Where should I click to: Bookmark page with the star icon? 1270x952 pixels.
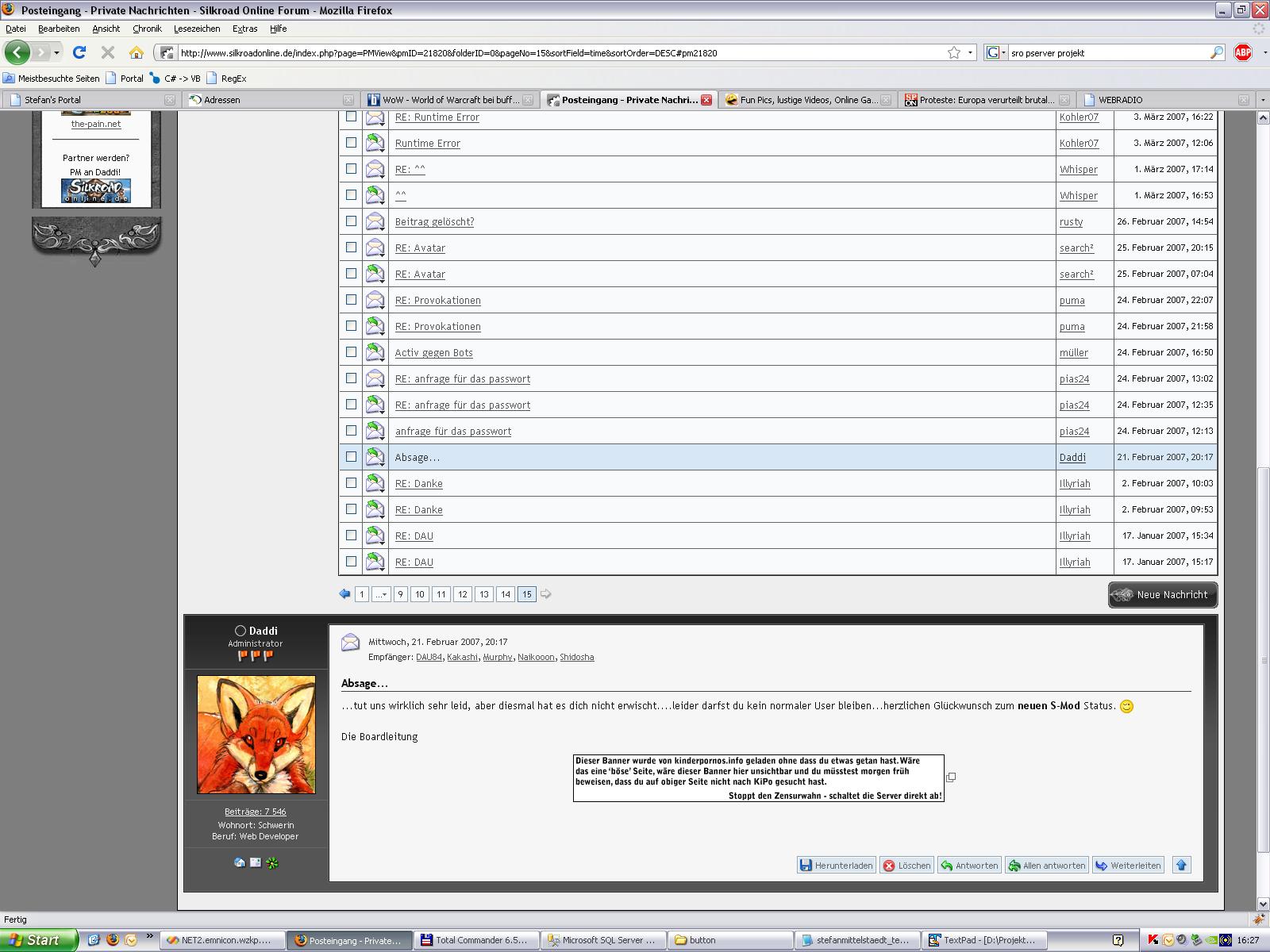tap(954, 52)
